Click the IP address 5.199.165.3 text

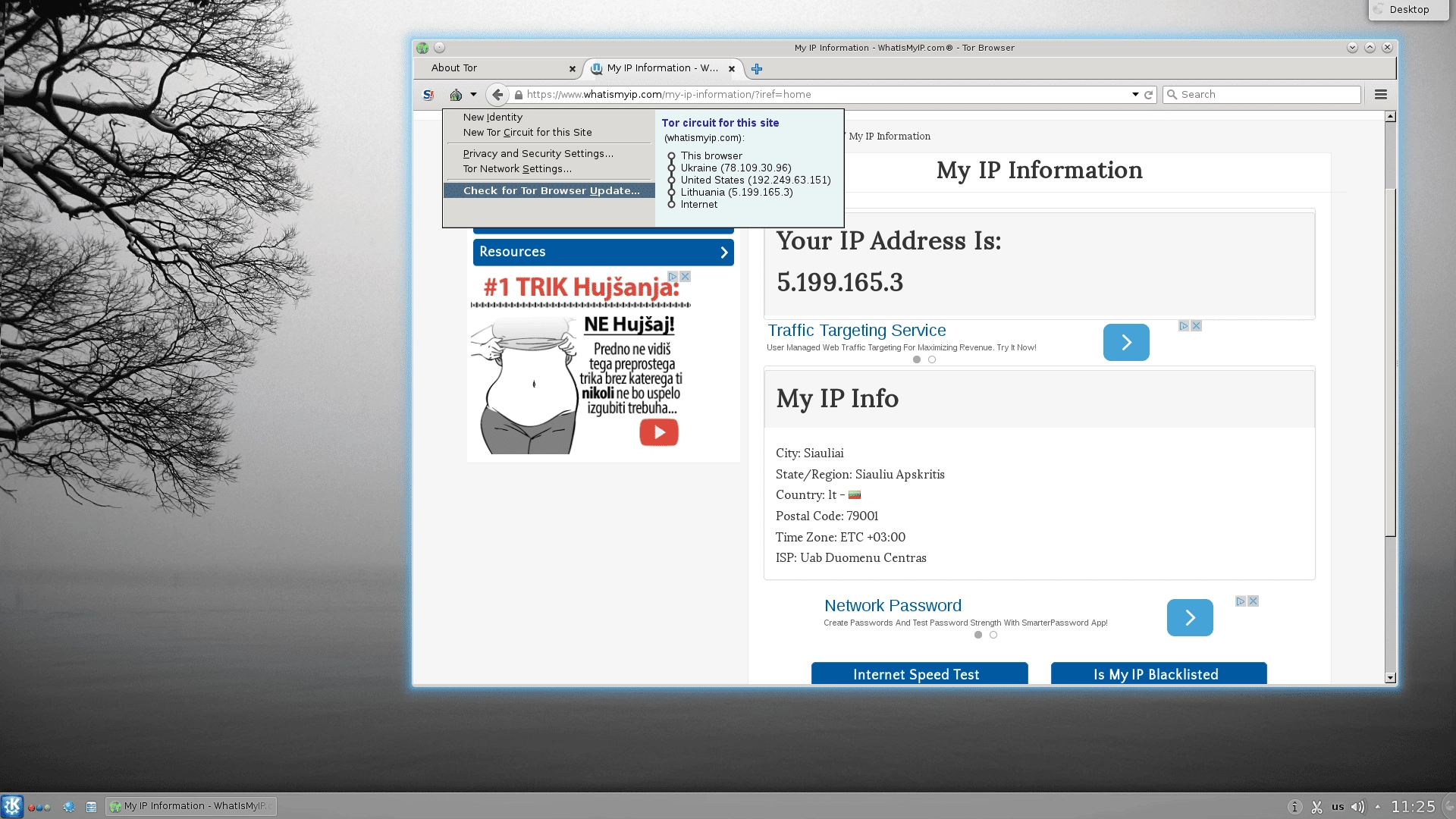839,283
